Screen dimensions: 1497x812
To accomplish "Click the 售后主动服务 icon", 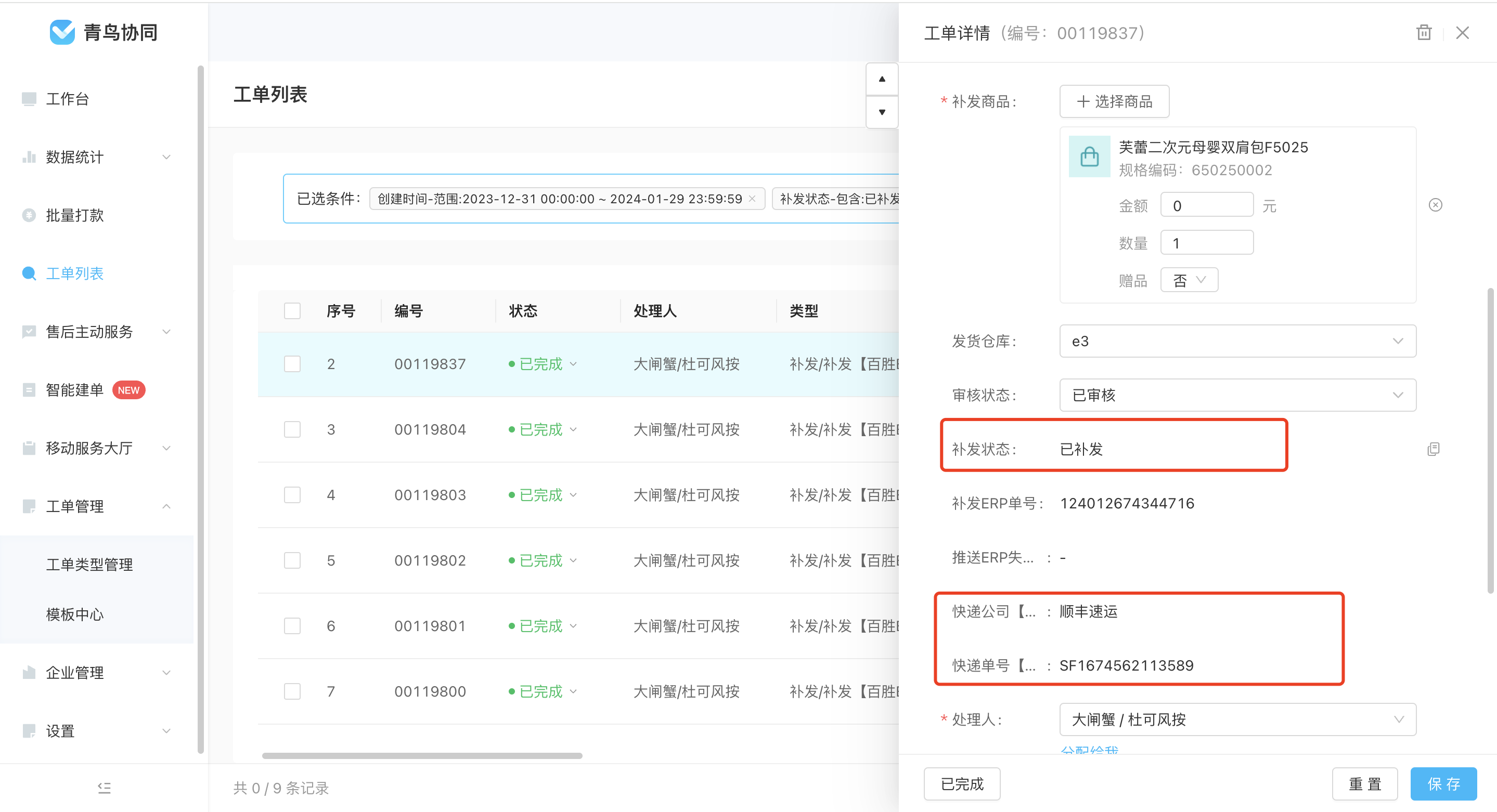I will click(x=29, y=331).
